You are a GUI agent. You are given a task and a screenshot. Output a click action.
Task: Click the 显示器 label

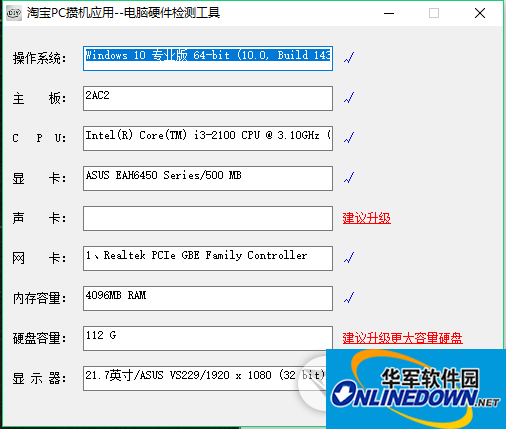click(x=39, y=378)
